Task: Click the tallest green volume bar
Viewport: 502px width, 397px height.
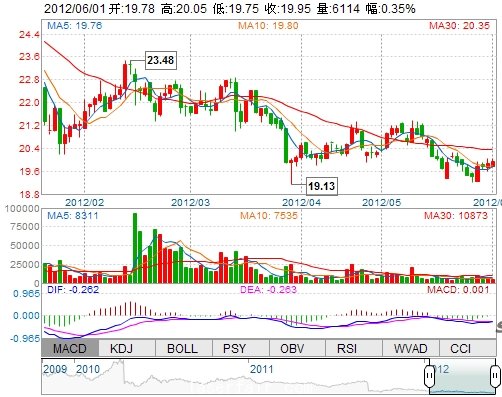Action: point(135,248)
